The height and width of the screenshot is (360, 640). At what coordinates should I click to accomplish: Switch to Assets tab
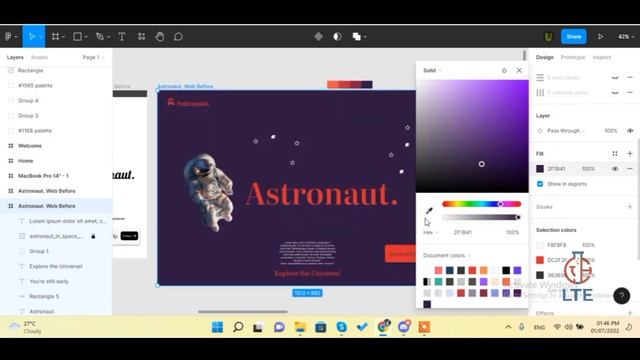click(39, 57)
